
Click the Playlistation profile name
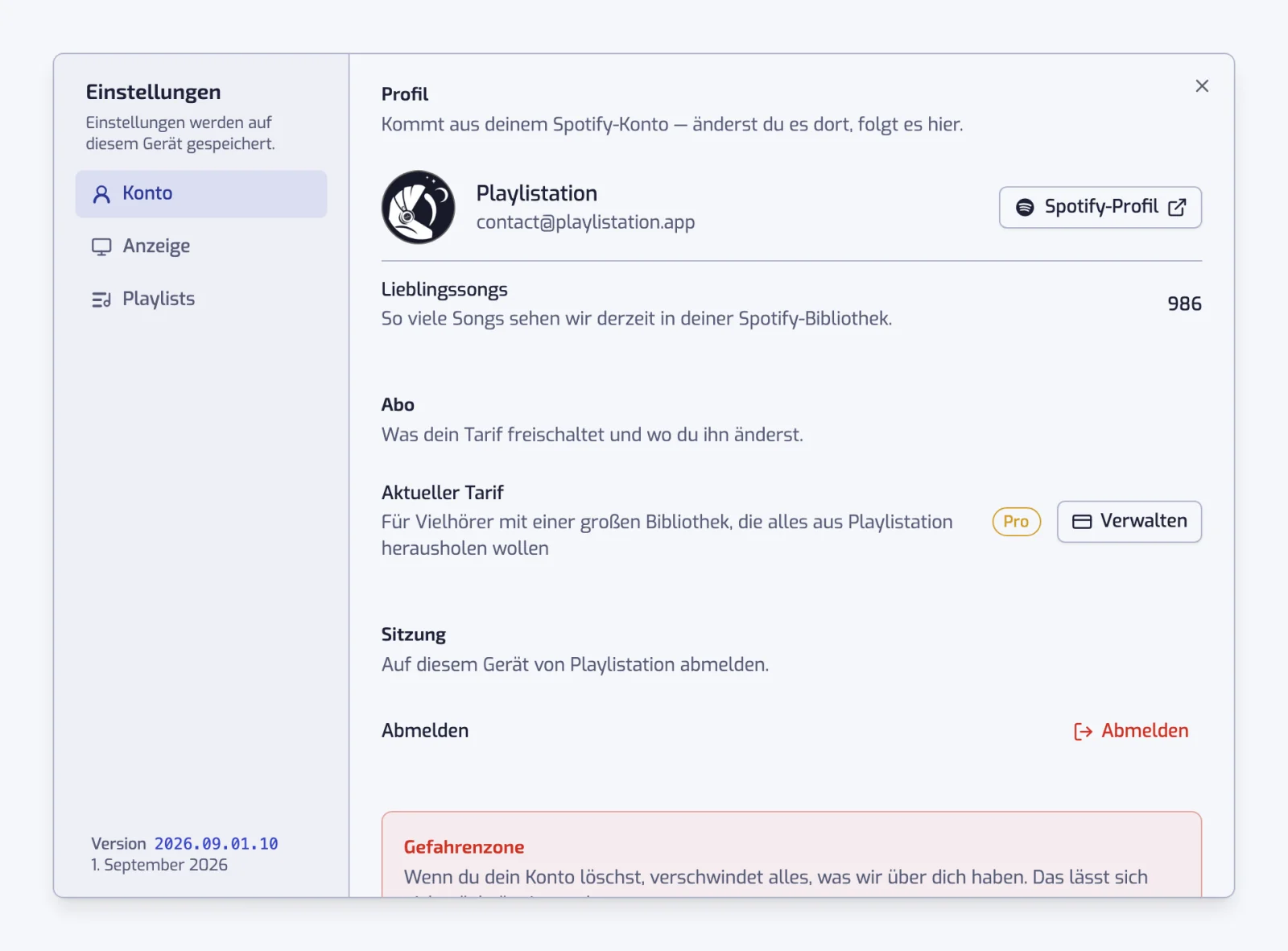coord(536,193)
